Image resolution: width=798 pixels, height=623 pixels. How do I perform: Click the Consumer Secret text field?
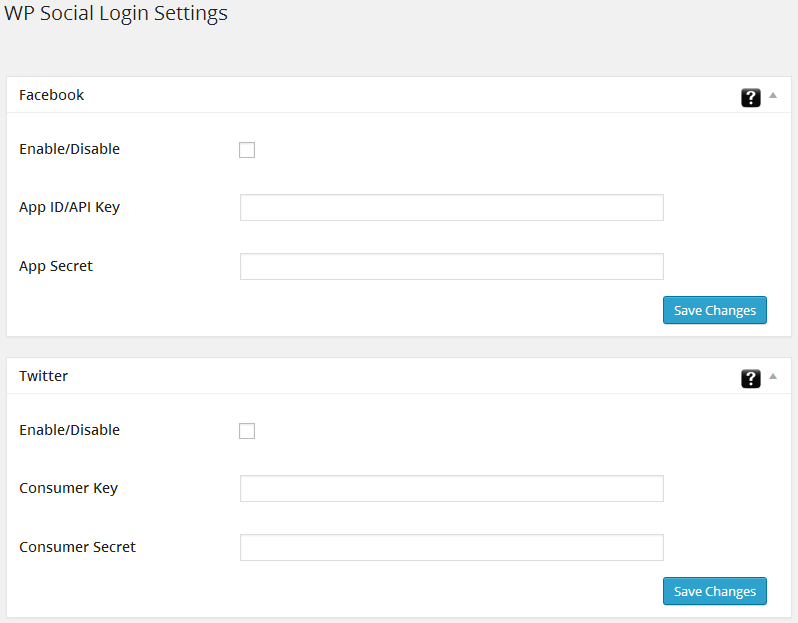pyautogui.click(x=451, y=547)
